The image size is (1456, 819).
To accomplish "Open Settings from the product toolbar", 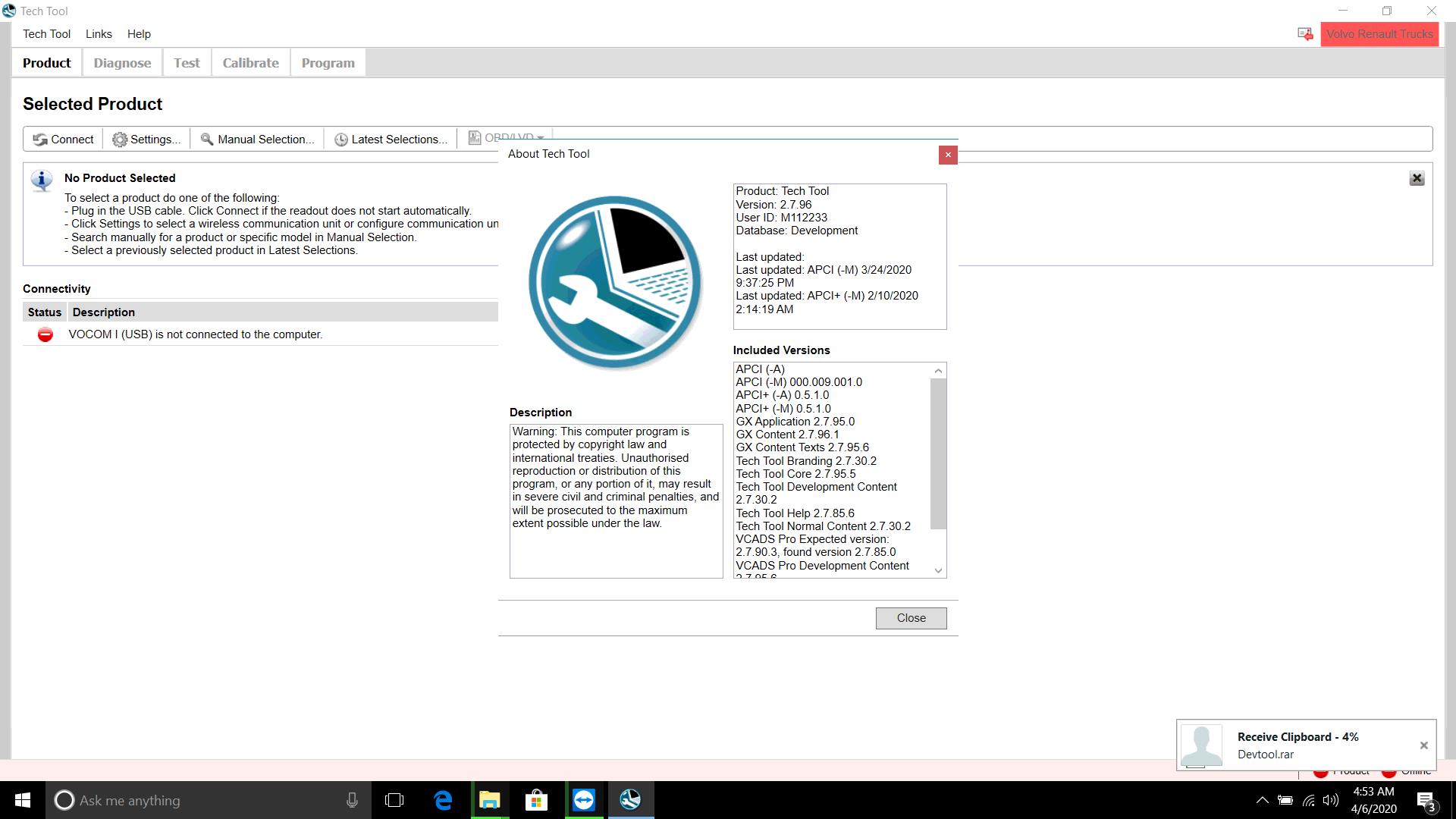I will click(x=146, y=139).
